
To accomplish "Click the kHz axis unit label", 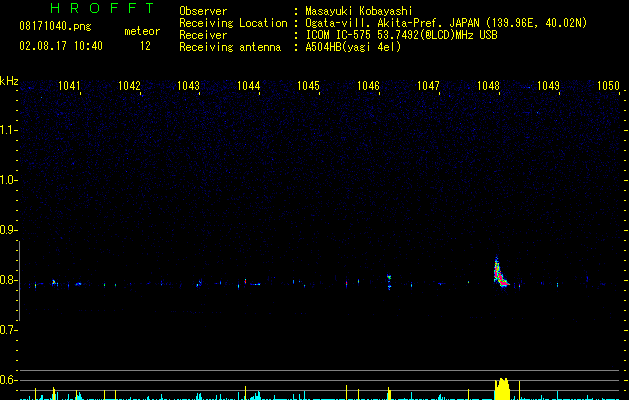I will [x=9, y=81].
